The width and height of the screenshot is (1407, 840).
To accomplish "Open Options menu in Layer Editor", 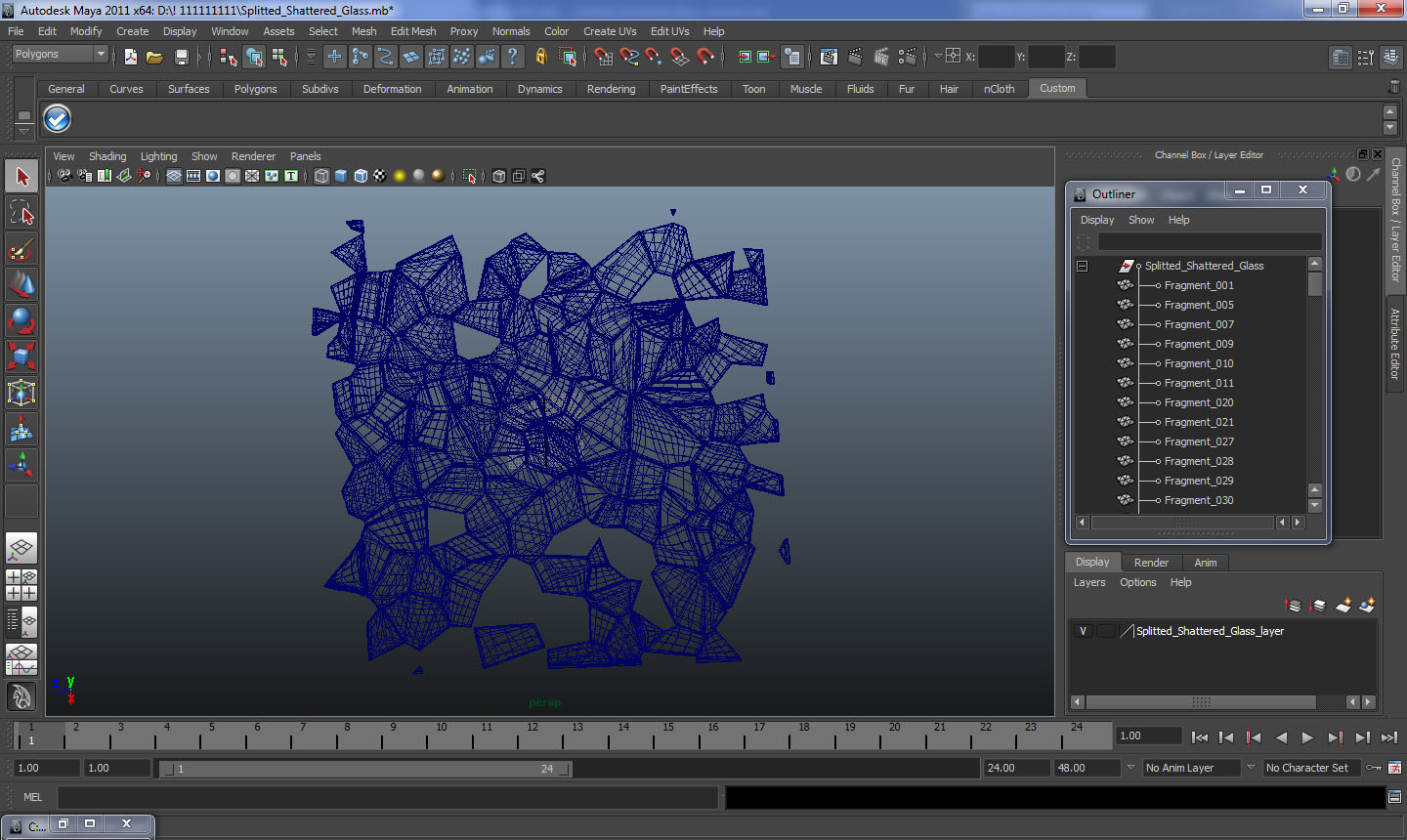I will tap(1138, 582).
